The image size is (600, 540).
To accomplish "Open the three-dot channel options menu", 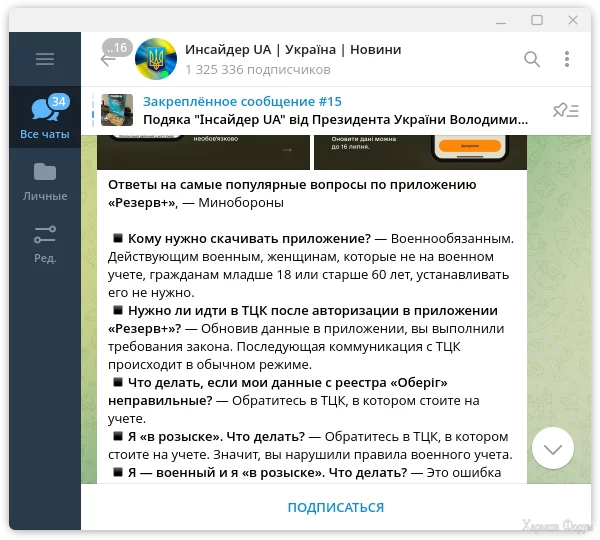I will [567, 59].
